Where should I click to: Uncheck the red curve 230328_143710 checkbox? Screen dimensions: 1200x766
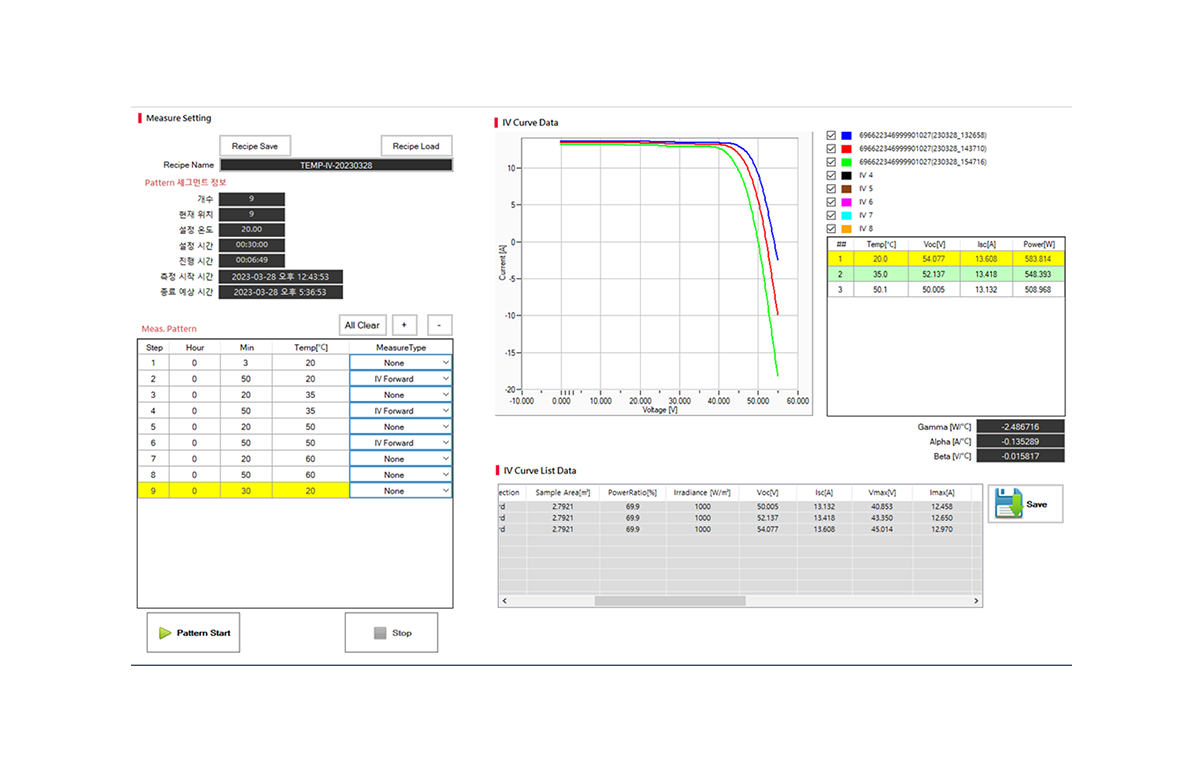832,148
